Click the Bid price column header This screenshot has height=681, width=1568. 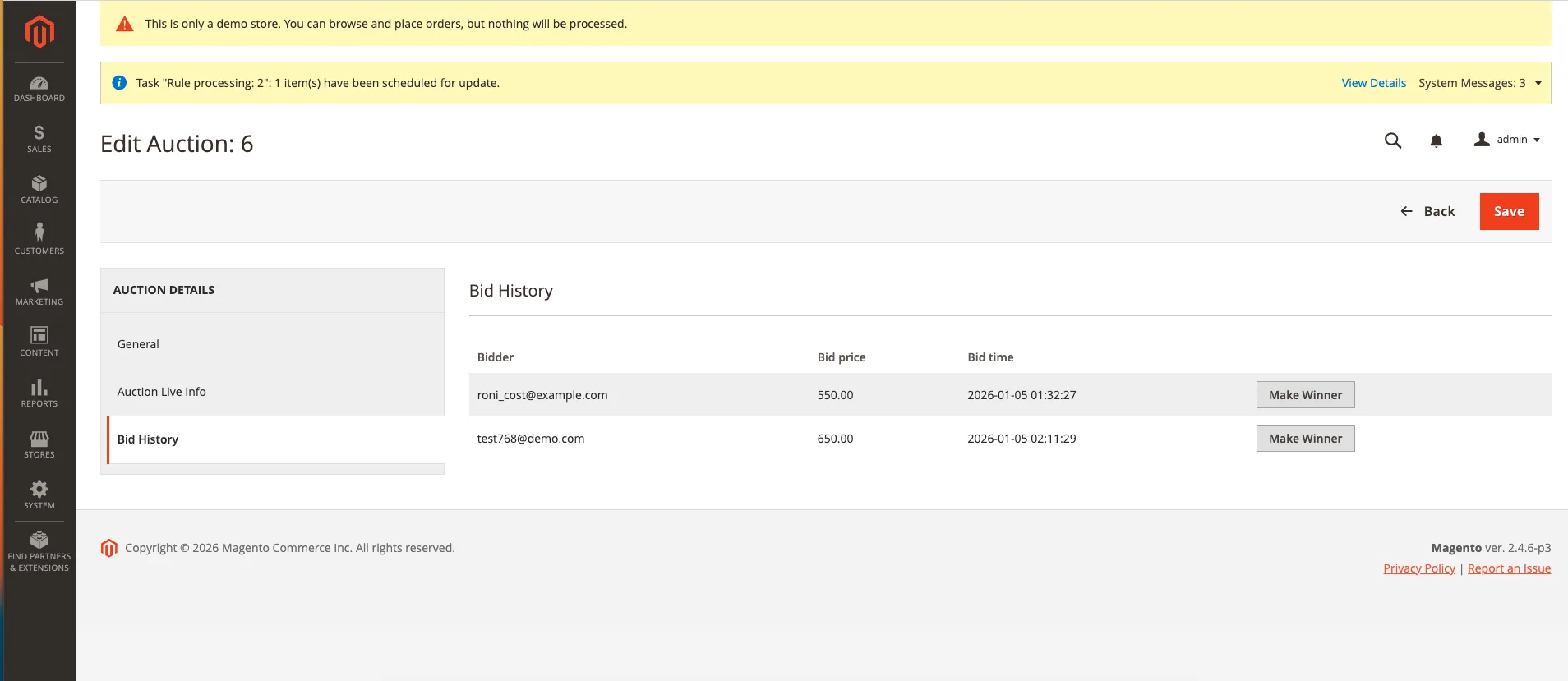coord(842,357)
